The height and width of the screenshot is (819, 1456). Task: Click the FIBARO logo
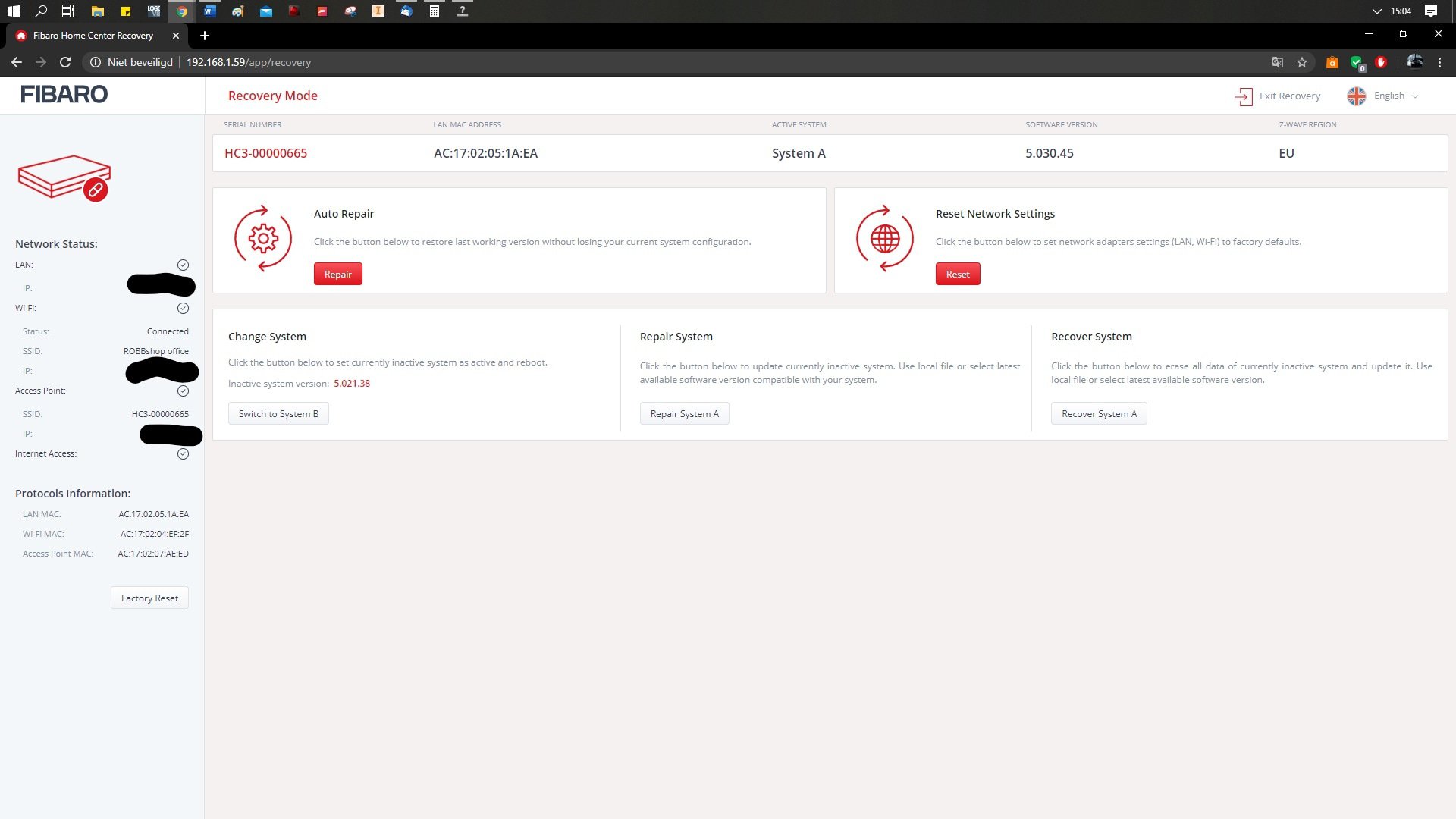tap(64, 94)
